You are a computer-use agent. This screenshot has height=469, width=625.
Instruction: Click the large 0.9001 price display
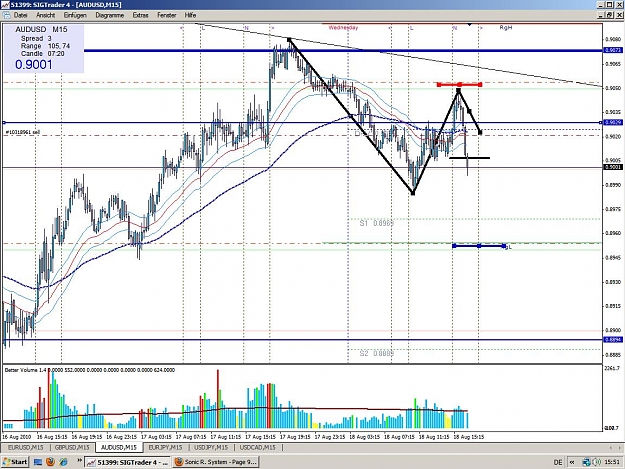click(33, 65)
